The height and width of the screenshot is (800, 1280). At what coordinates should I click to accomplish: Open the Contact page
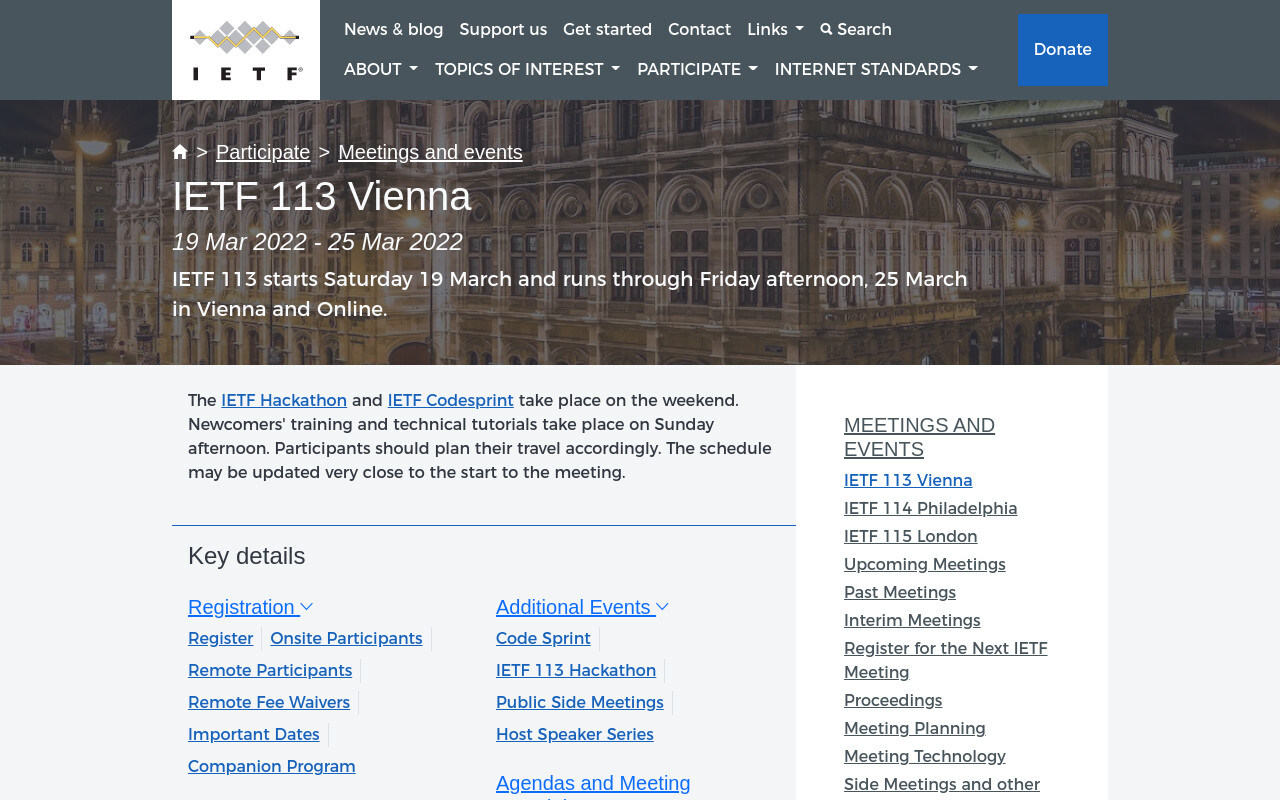pos(699,29)
